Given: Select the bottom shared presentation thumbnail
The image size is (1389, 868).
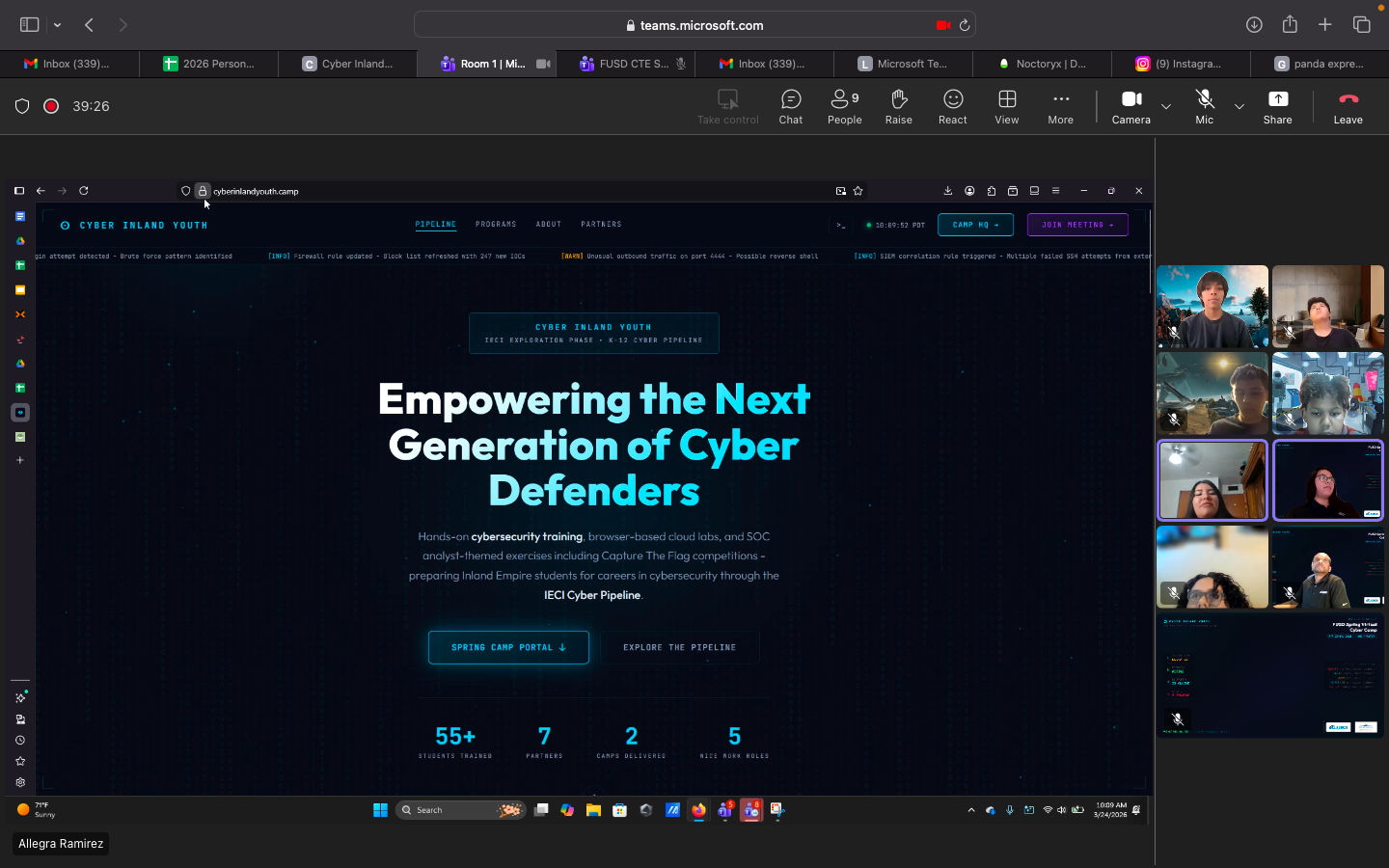Looking at the screenshot, I should click(x=1269, y=676).
